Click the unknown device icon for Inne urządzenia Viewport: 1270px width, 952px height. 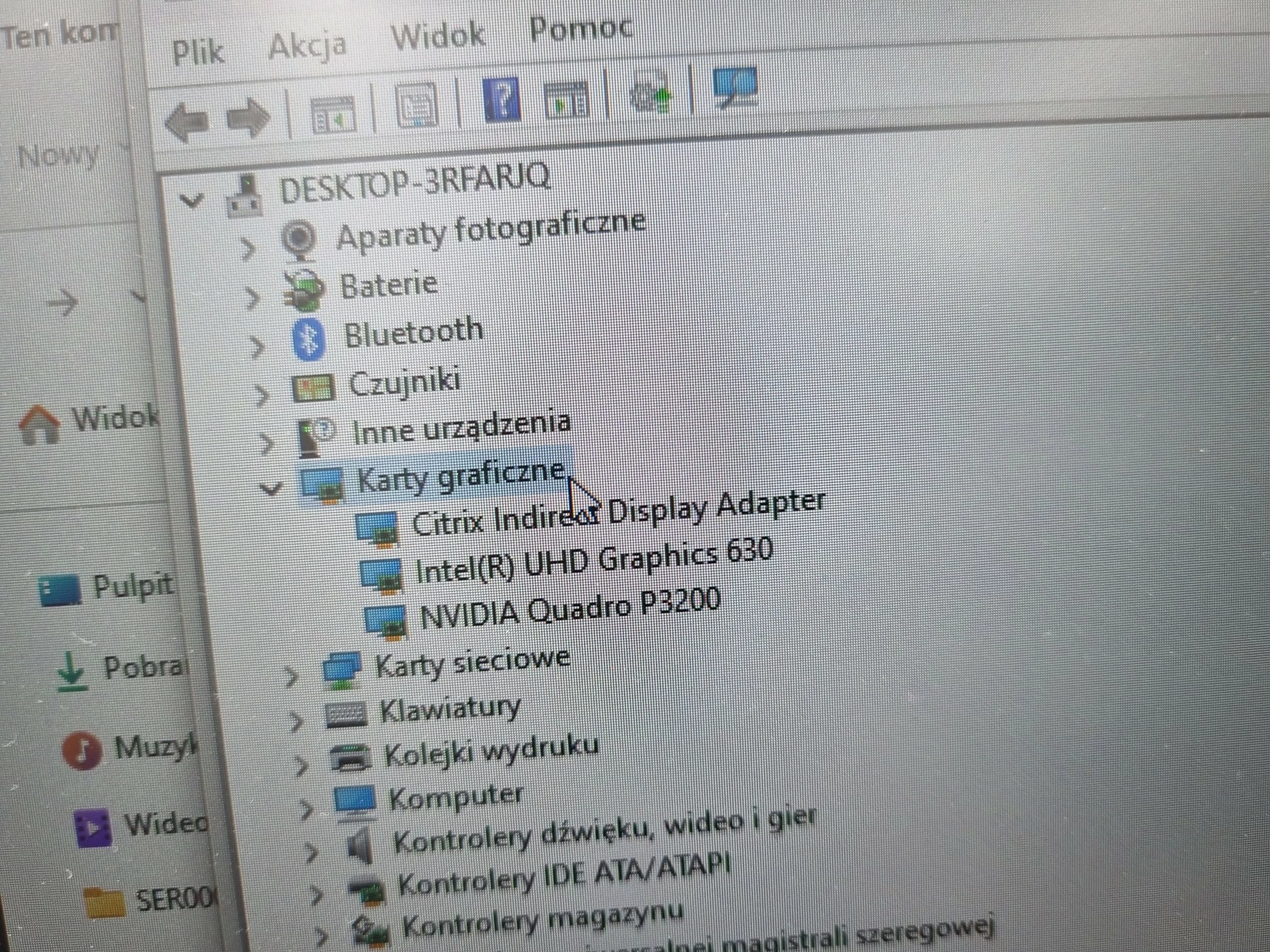(x=317, y=436)
